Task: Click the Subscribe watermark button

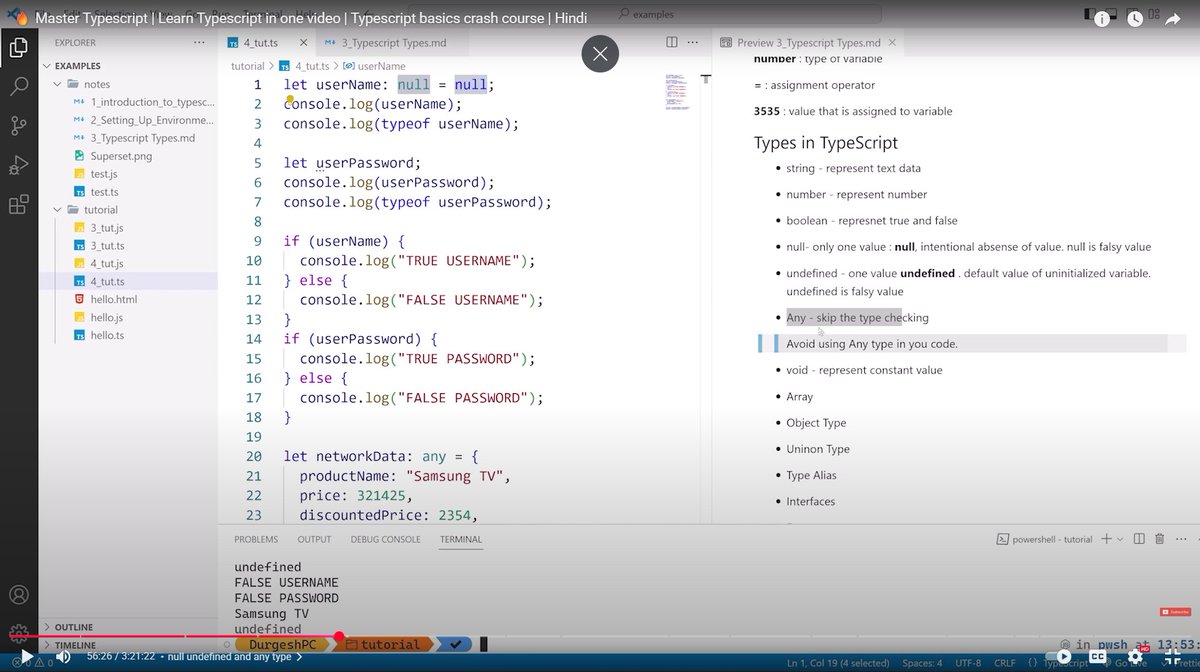Action: tap(1175, 612)
